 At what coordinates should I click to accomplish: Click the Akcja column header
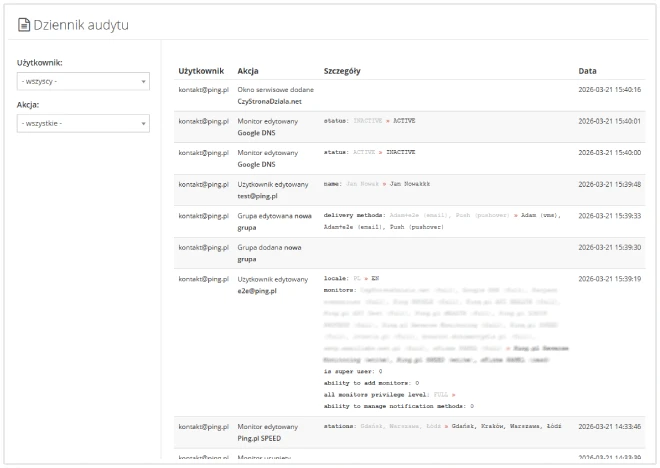point(249,71)
